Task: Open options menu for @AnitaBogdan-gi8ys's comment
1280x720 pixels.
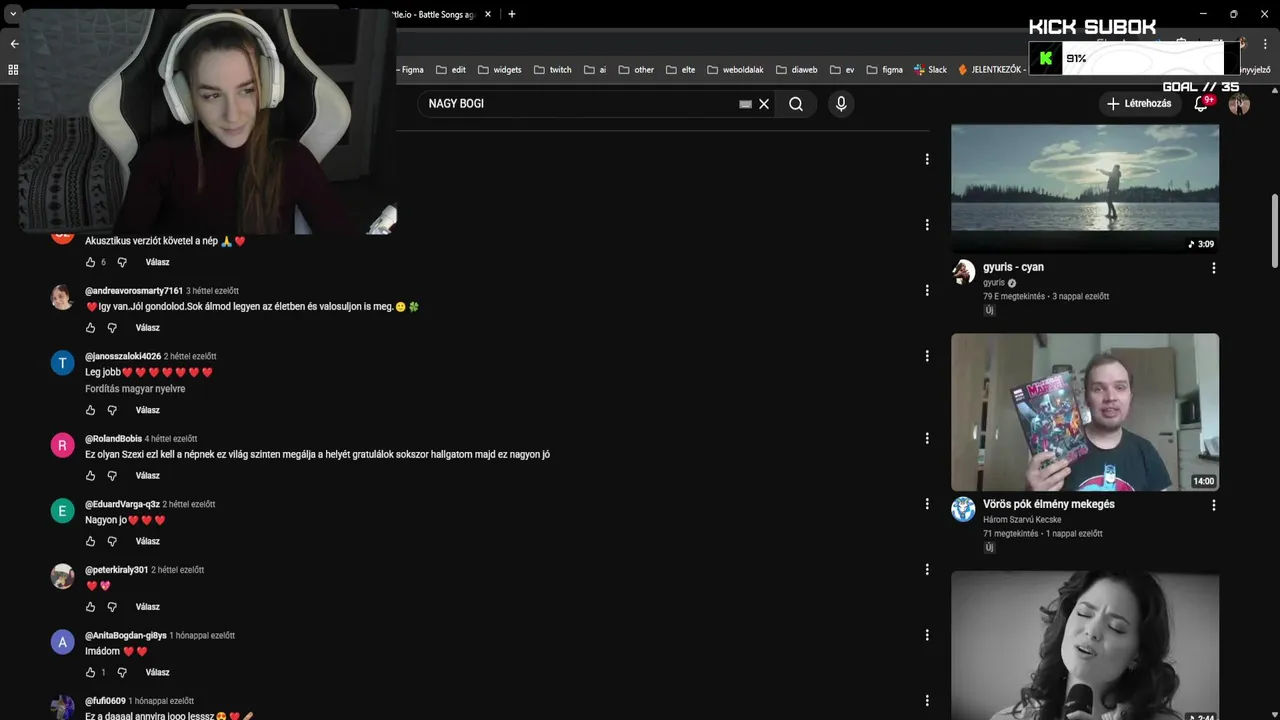Action: pyautogui.click(x=927, y=635)
